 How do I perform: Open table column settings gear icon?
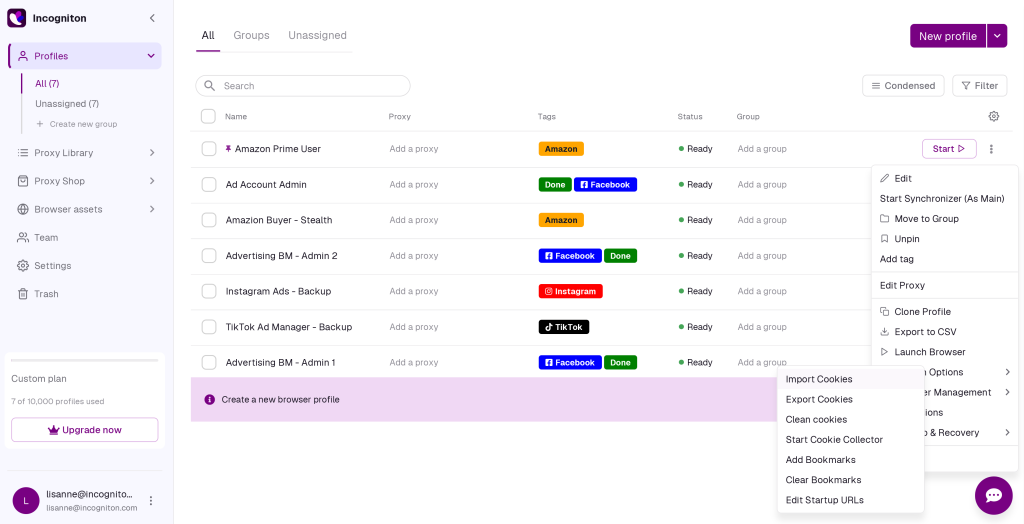[x=993, y=116]
